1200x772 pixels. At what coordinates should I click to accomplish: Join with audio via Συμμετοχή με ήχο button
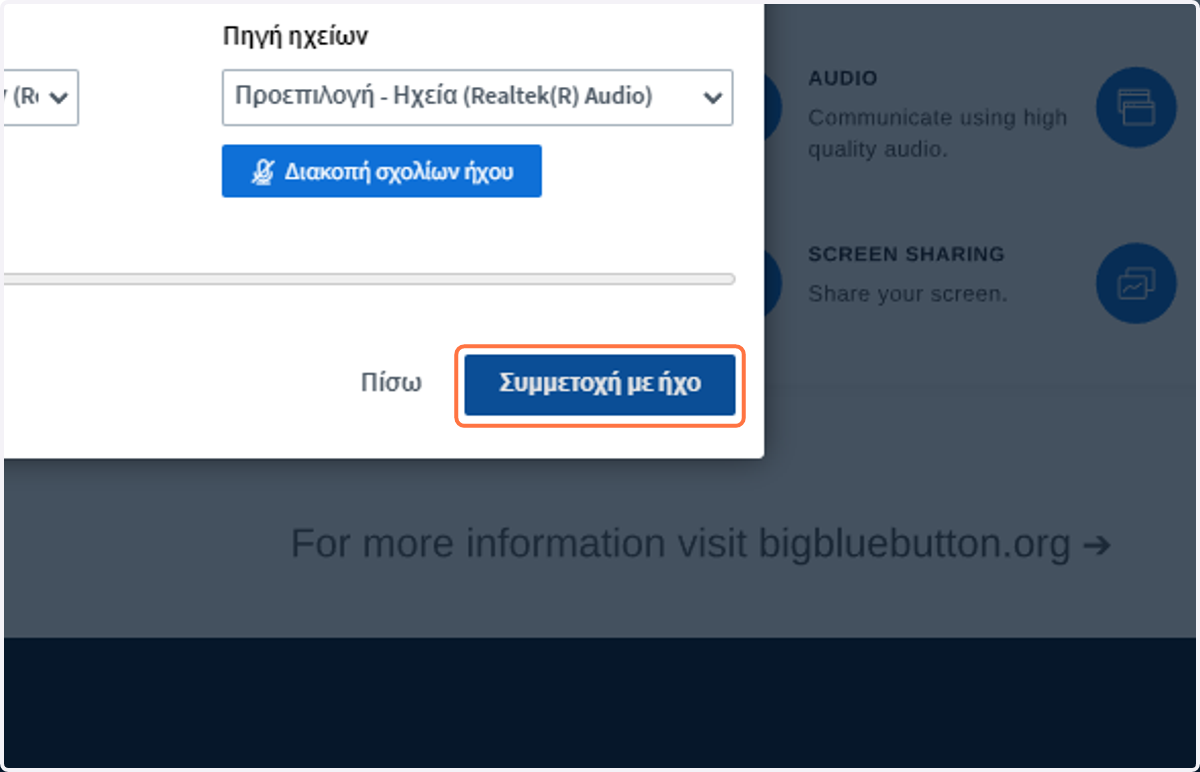pos(600,385)
